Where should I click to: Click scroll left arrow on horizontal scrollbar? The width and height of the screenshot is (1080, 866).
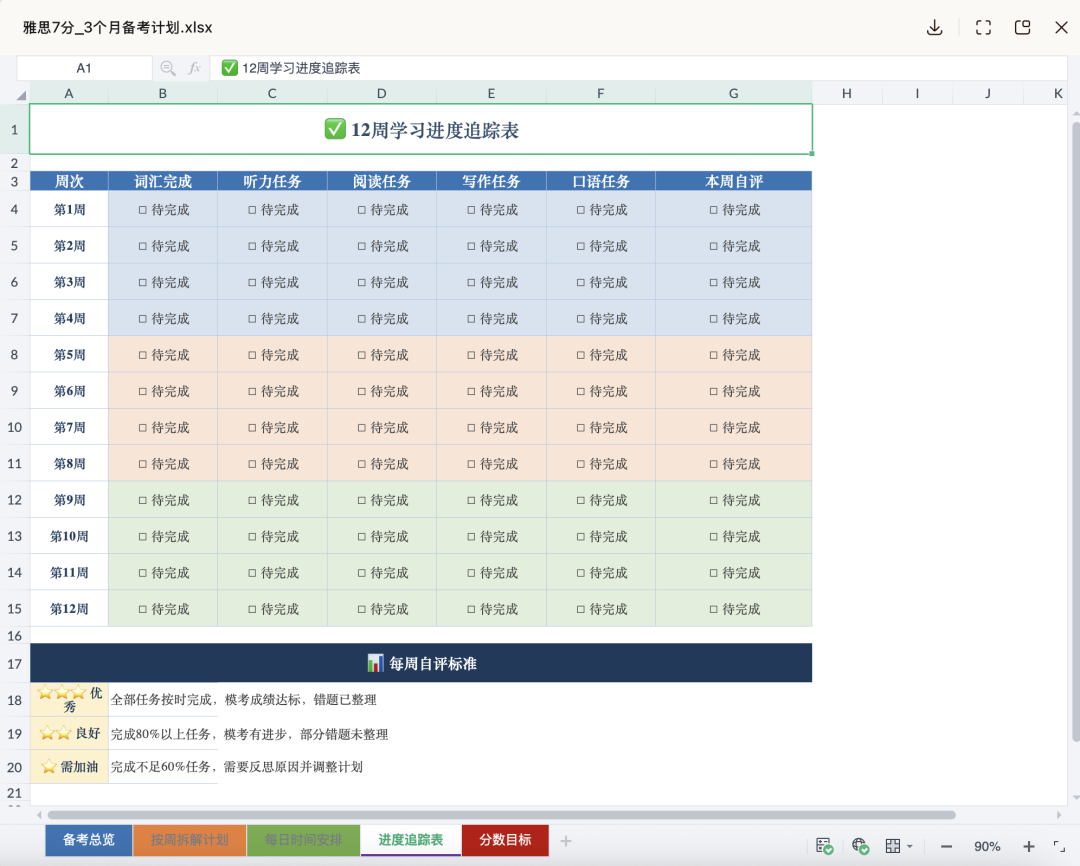[x=39, y=815]
